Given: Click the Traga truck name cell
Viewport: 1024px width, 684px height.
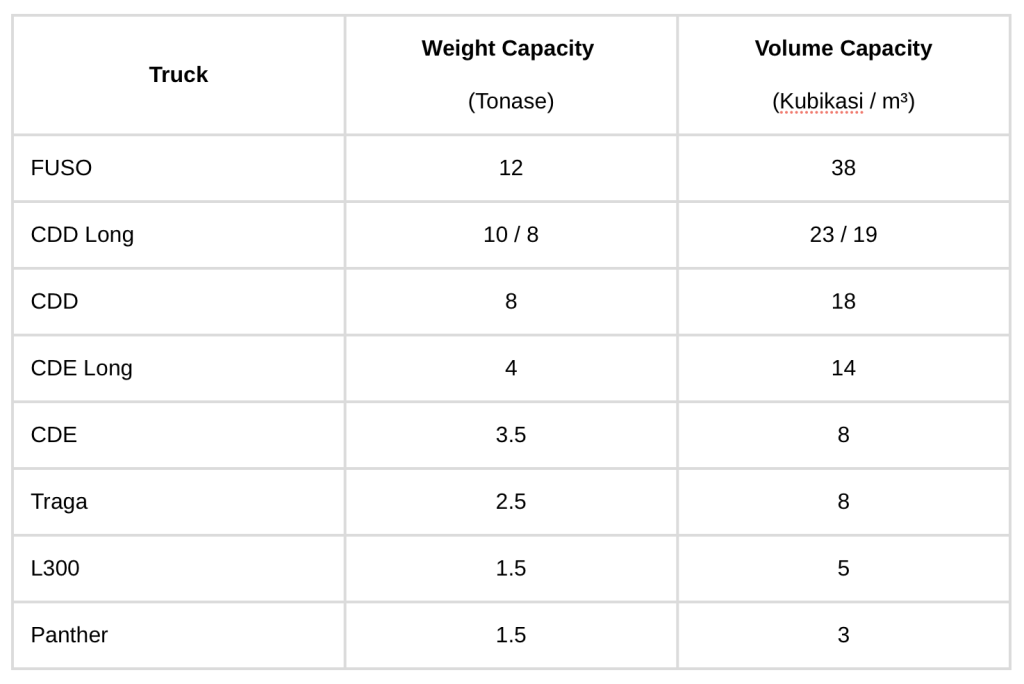Looking at the screenshot, I should 59,502.
